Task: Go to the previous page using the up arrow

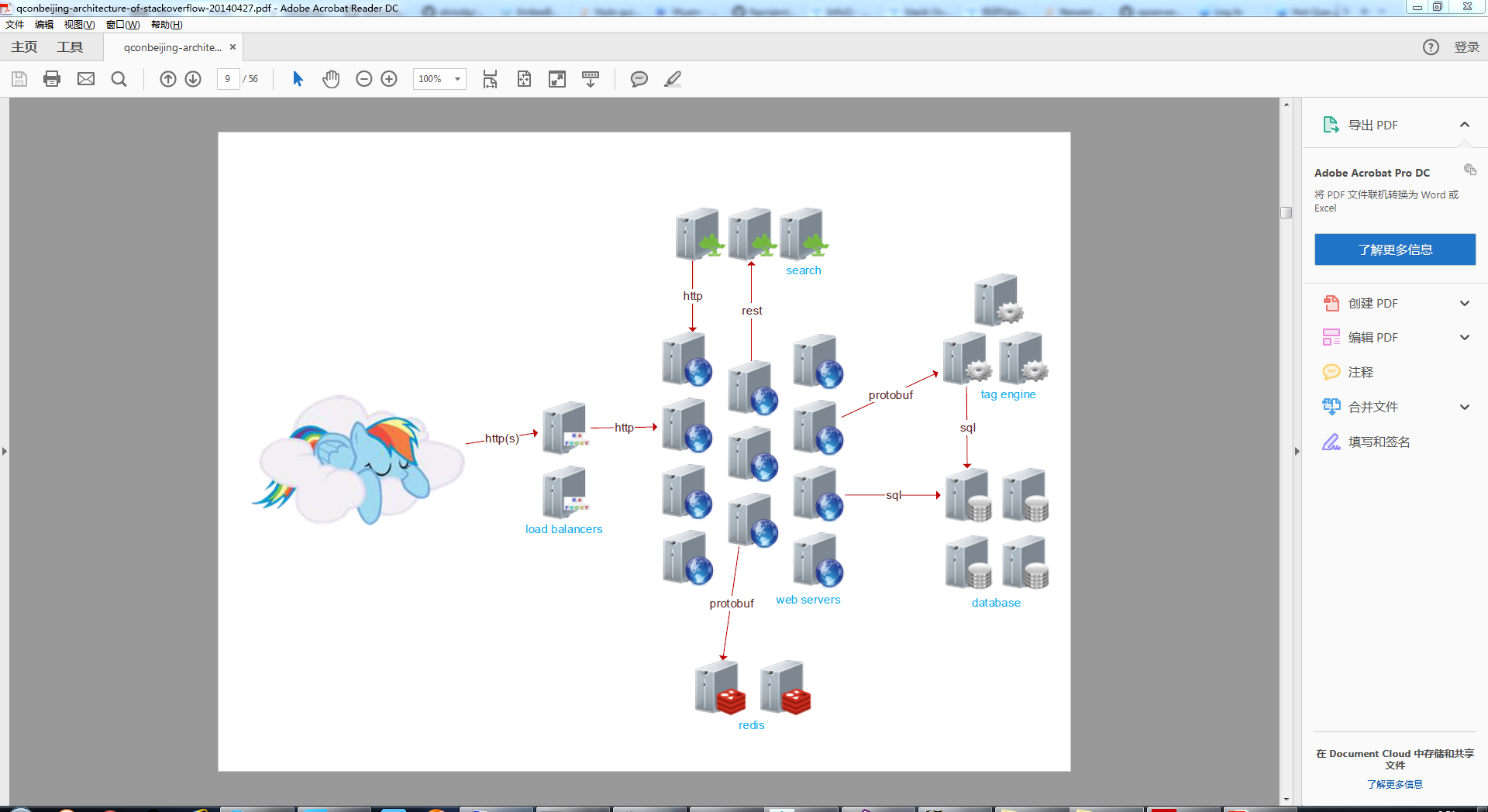Action: coord(168,79)
